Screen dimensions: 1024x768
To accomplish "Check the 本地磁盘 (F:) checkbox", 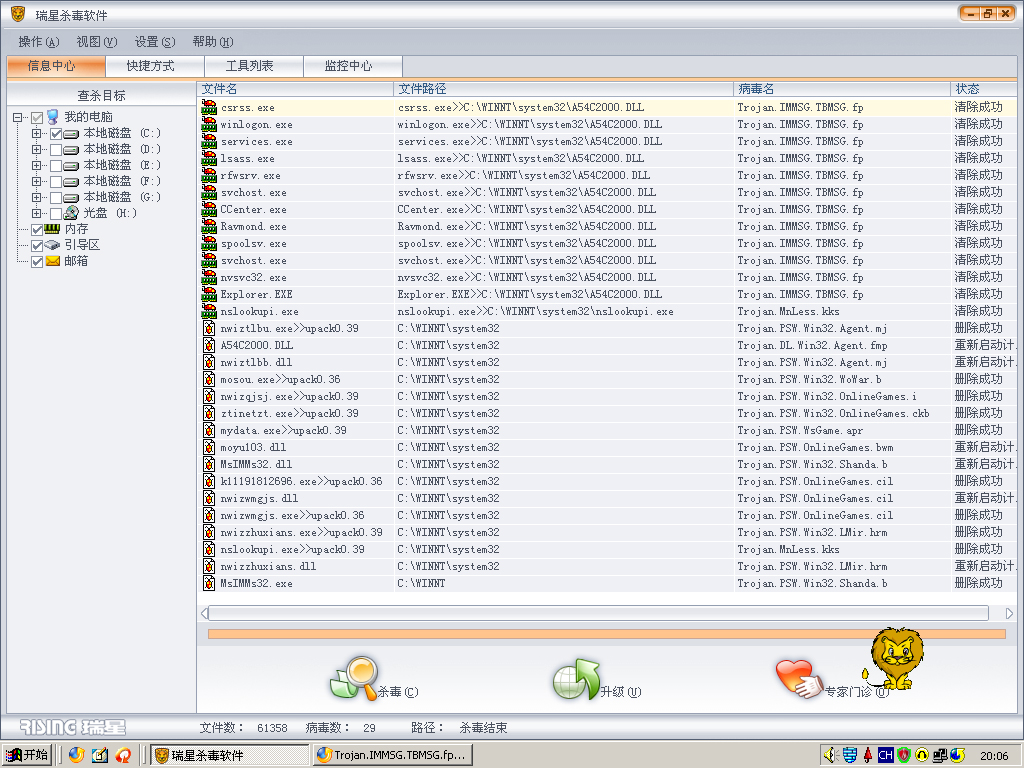I will click(x=56, y=182).
